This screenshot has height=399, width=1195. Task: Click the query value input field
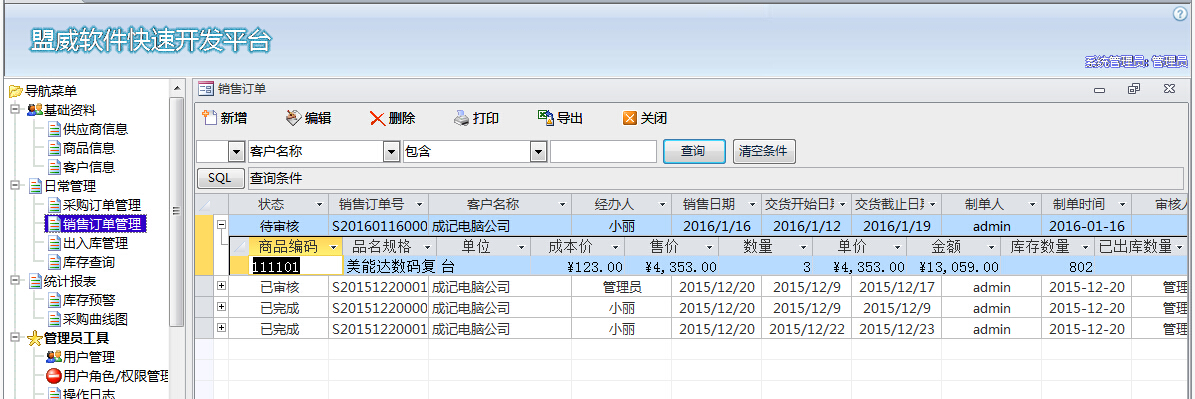603,152
